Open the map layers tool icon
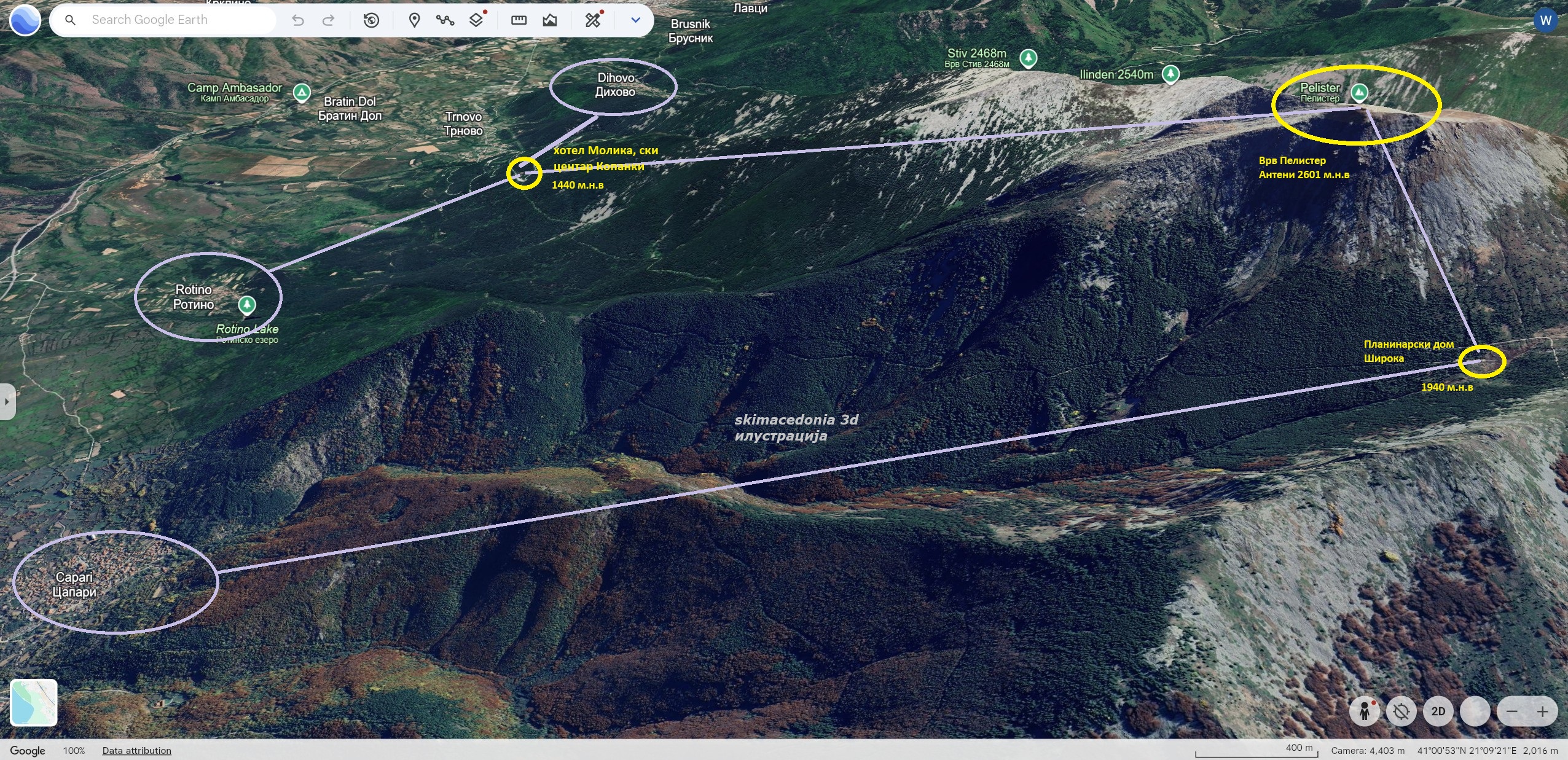Screen dimensions: 1568x760 476,20
